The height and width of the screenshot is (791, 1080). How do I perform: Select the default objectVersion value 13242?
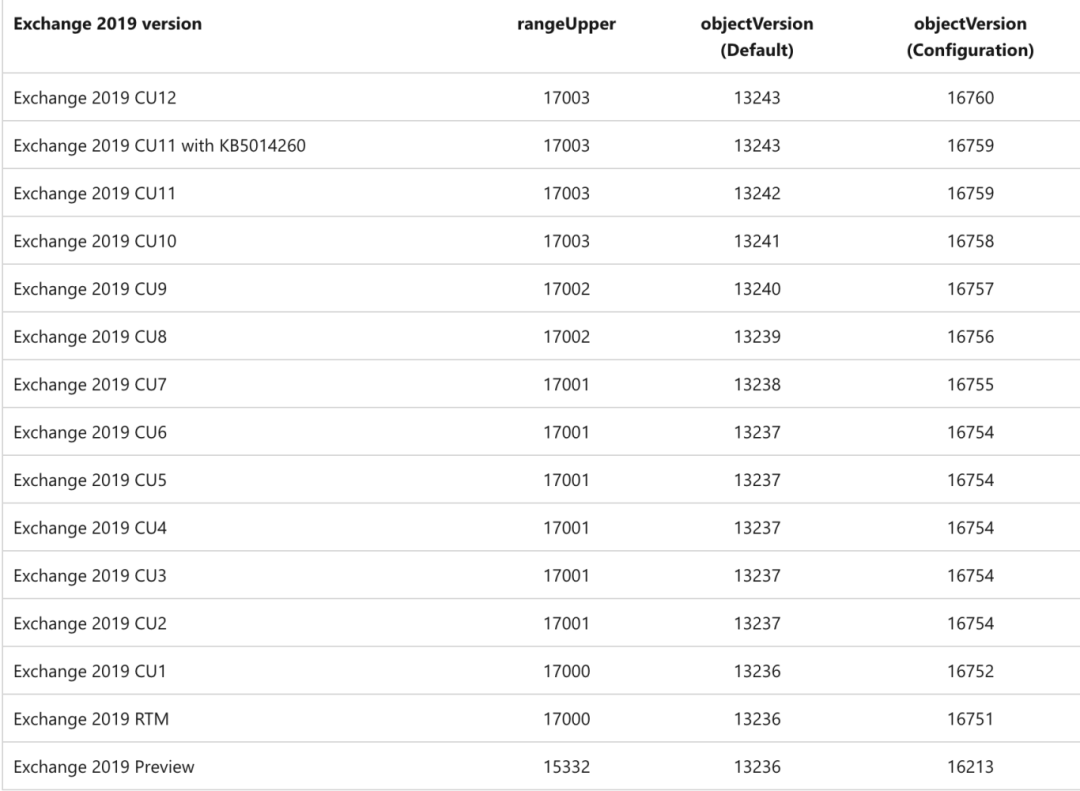(756, 193)
